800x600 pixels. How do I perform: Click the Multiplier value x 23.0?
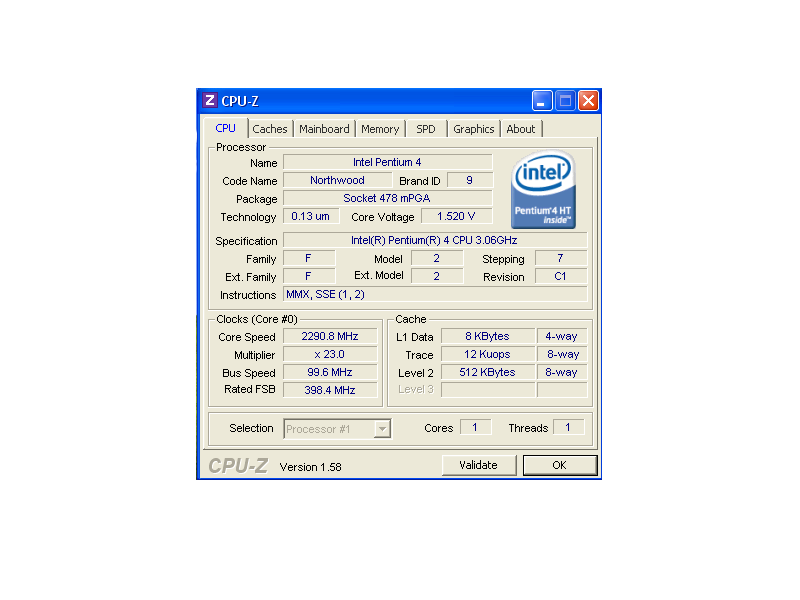(x=330, y=354)
